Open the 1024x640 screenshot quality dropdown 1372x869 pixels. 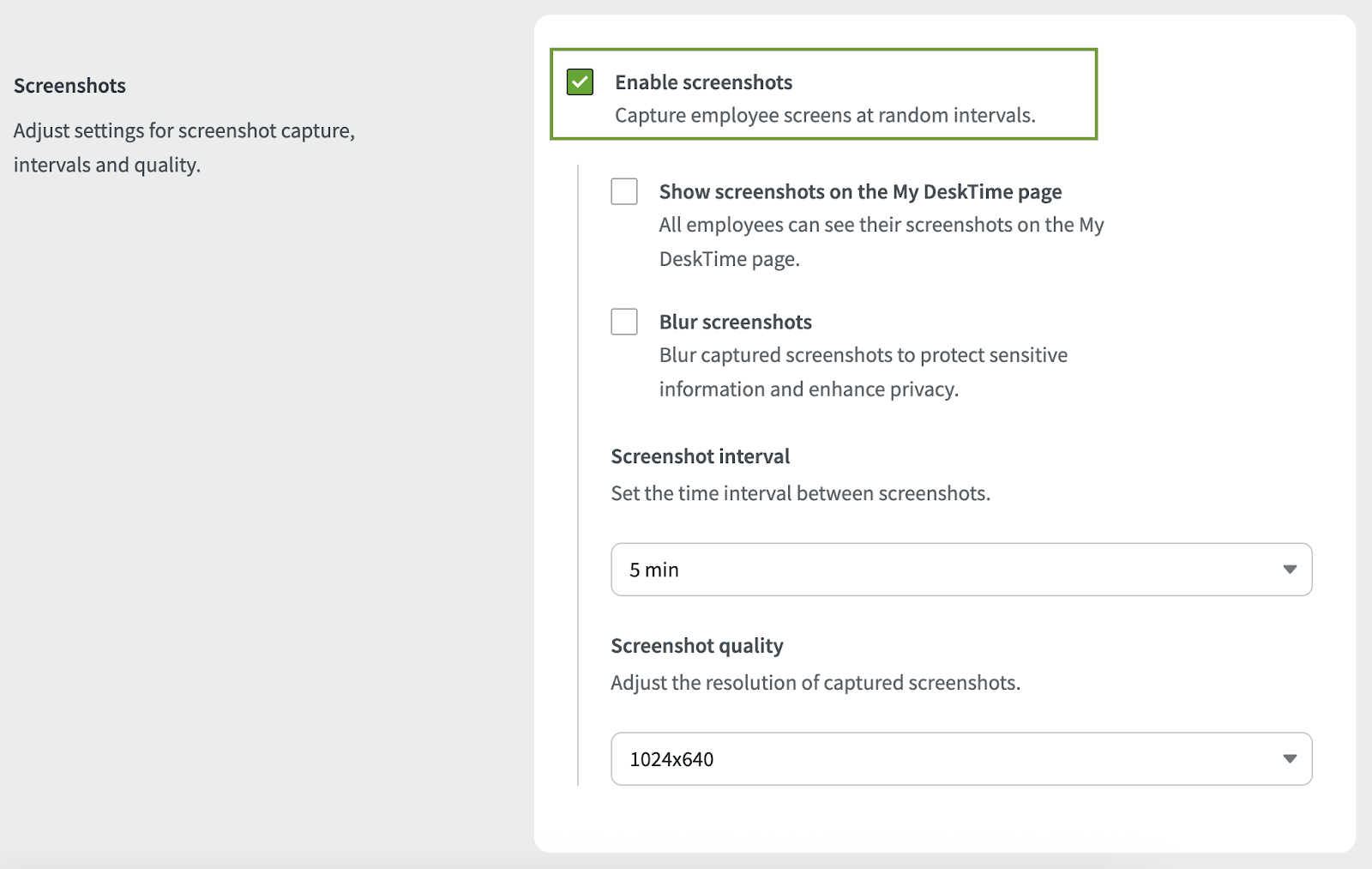[960, 759]
